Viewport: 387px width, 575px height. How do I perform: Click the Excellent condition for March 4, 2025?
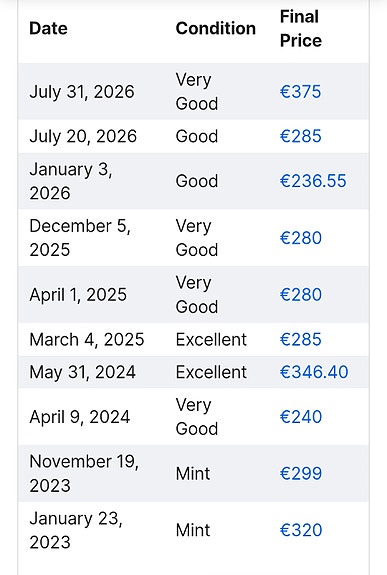pyautogui.click(x=211, y=340)
